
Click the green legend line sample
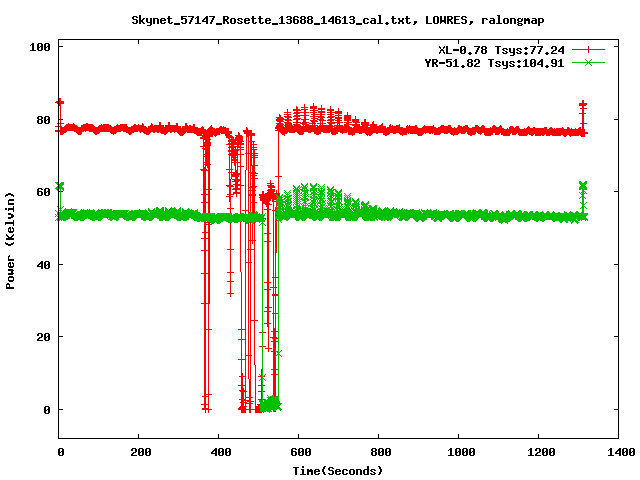[588, 62]
